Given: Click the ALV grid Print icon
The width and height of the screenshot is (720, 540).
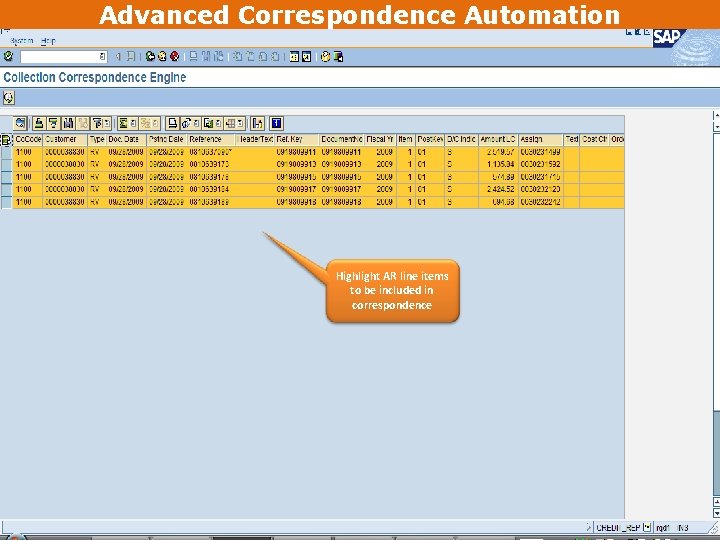Looking at the screenshot, I should point(173,123).
